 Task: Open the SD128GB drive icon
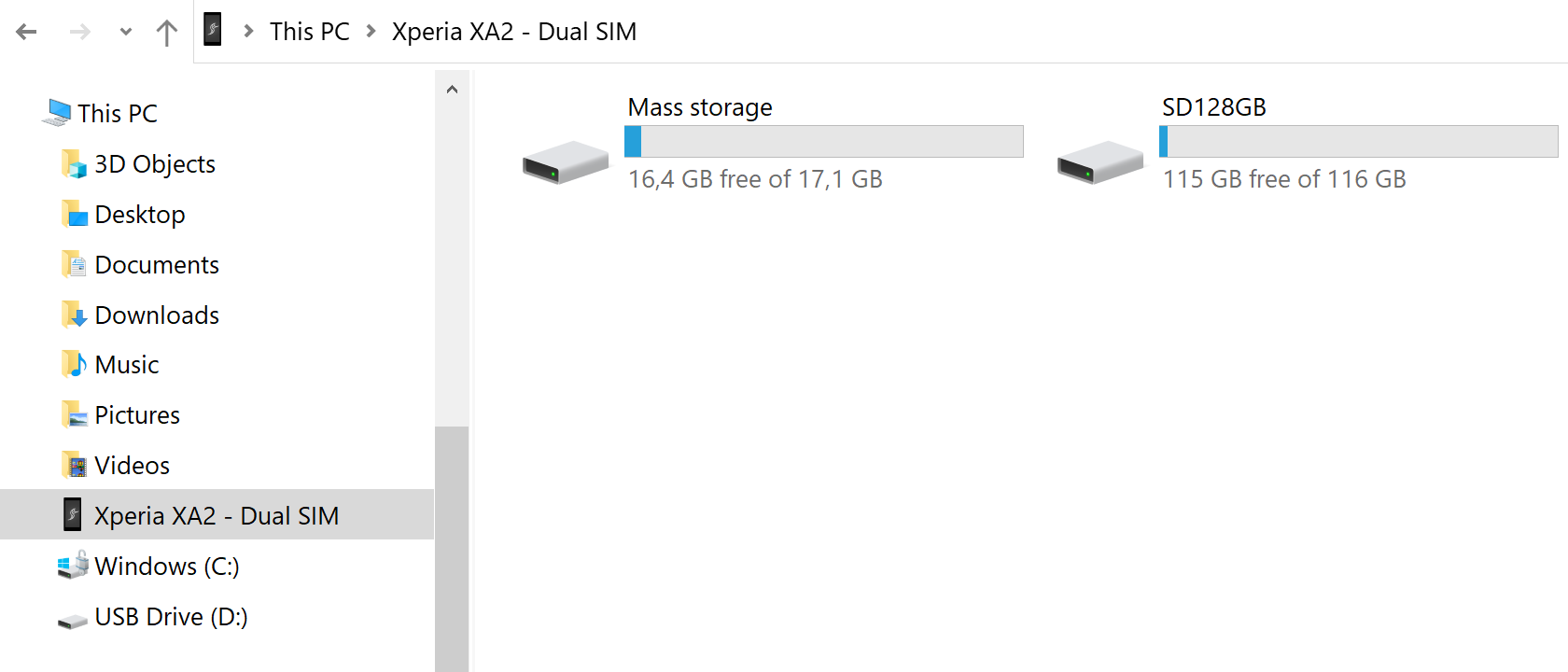point(1099,162)
